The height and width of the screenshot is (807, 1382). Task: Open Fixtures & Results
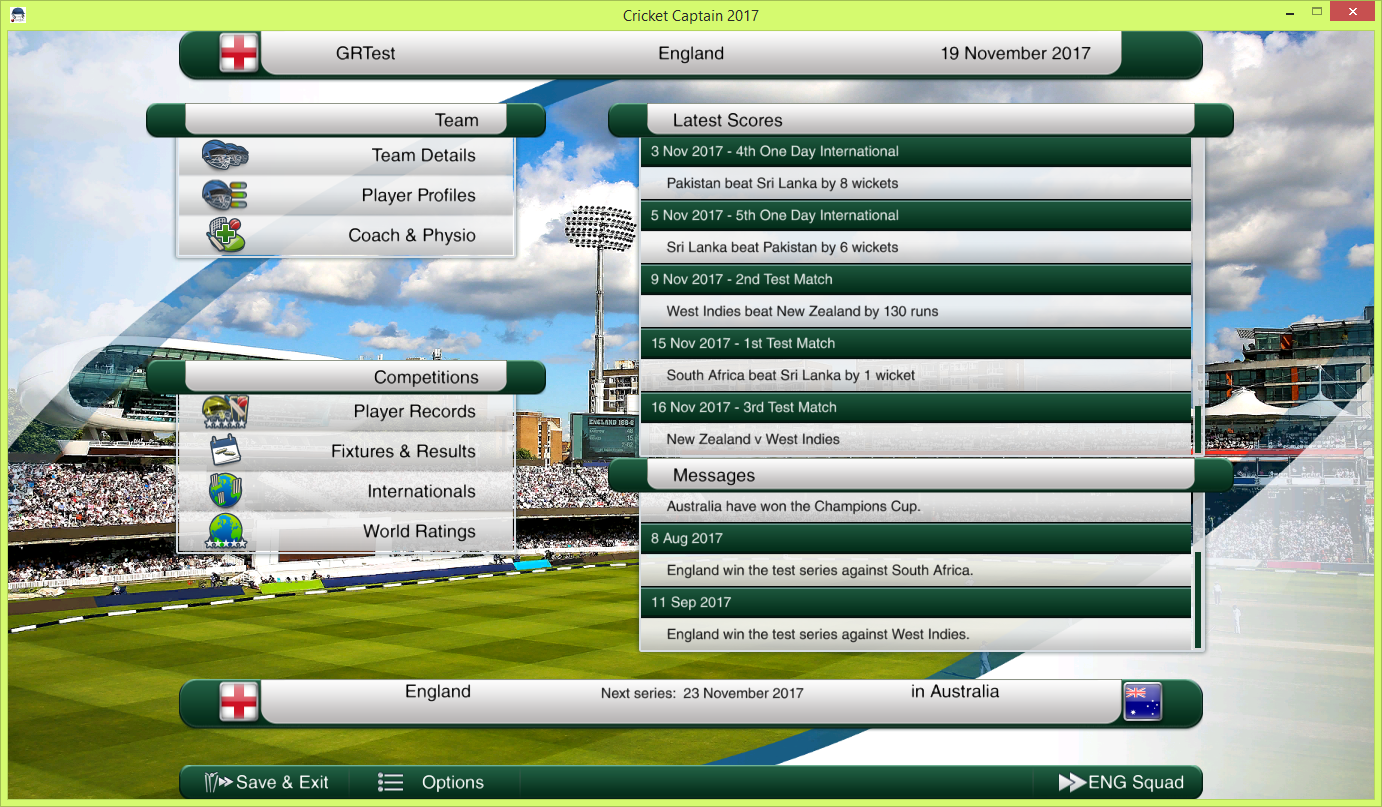[346, 451]
